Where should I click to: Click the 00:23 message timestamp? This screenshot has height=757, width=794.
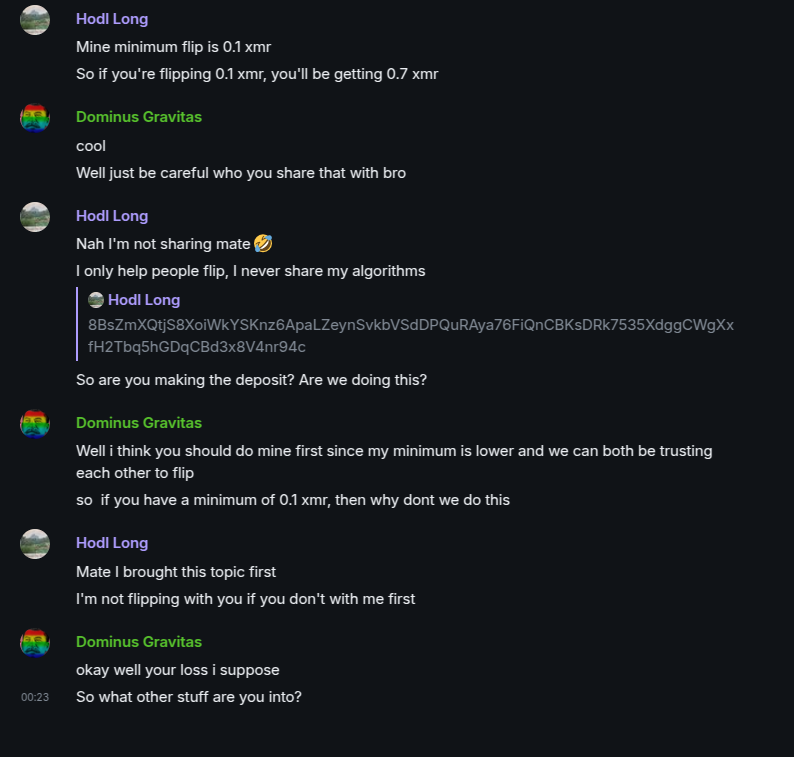tap(35, 697)
